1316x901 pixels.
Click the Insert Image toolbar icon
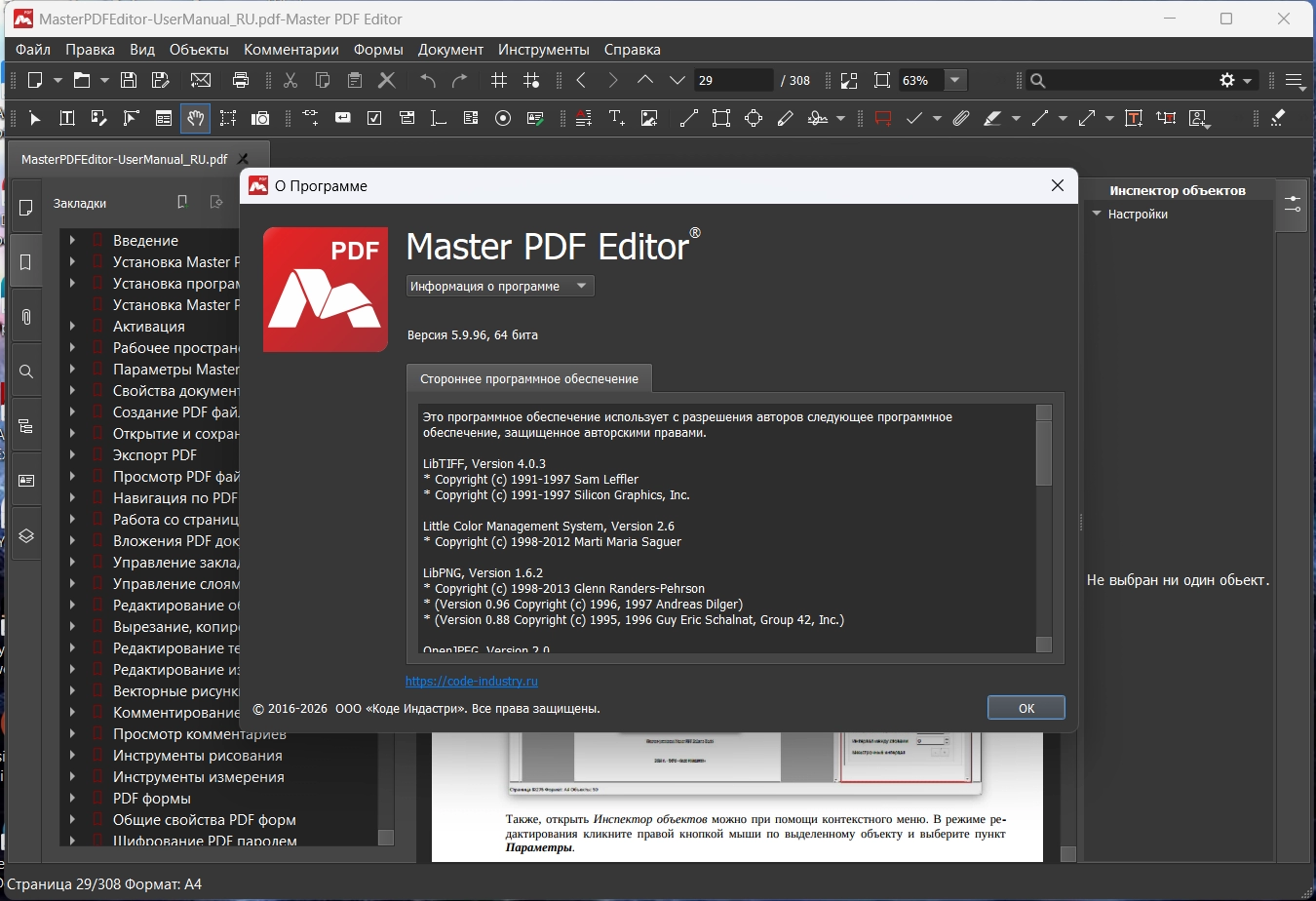[649, 118]
